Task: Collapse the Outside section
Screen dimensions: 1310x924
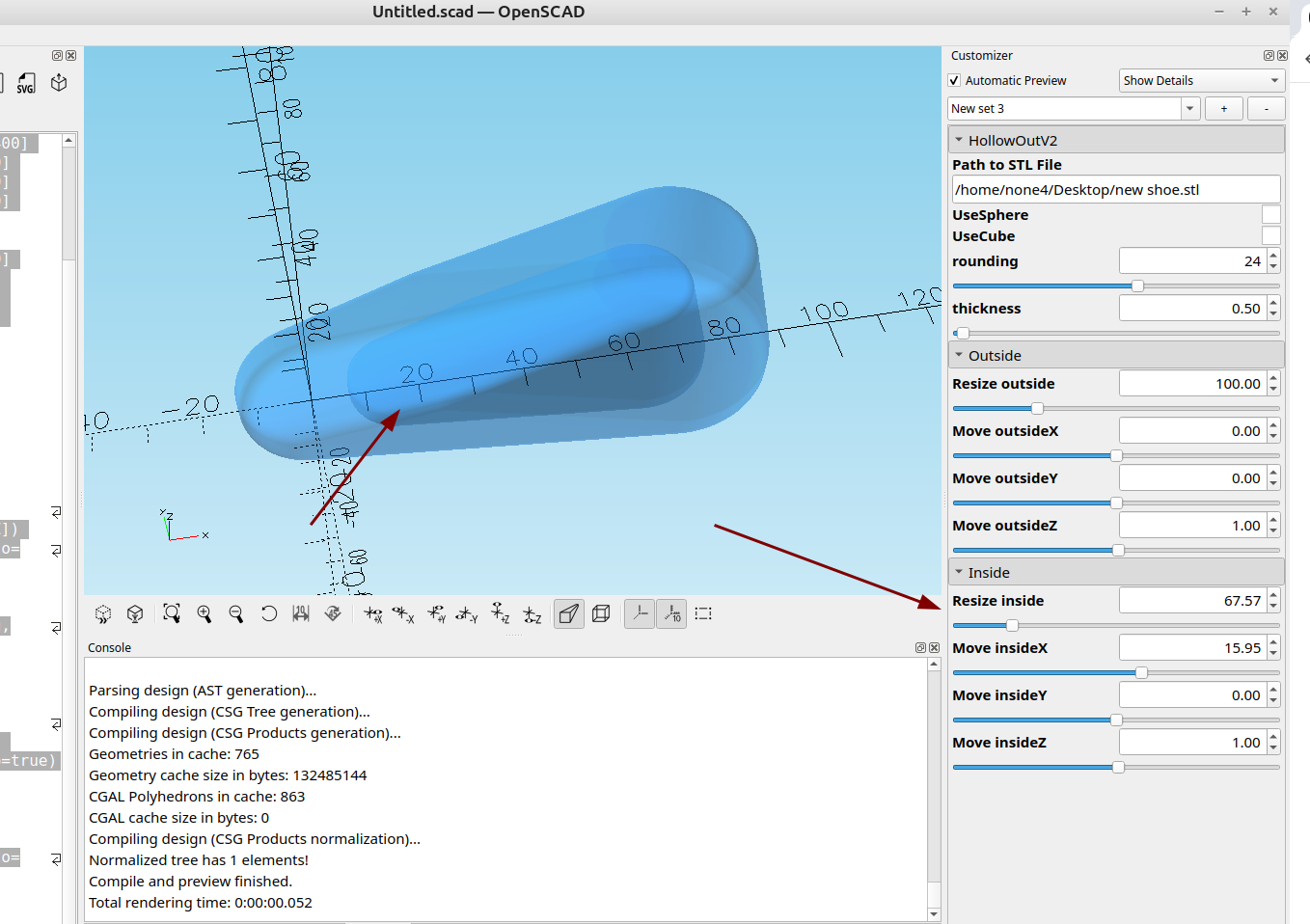Action: click(x=959, y=356)
